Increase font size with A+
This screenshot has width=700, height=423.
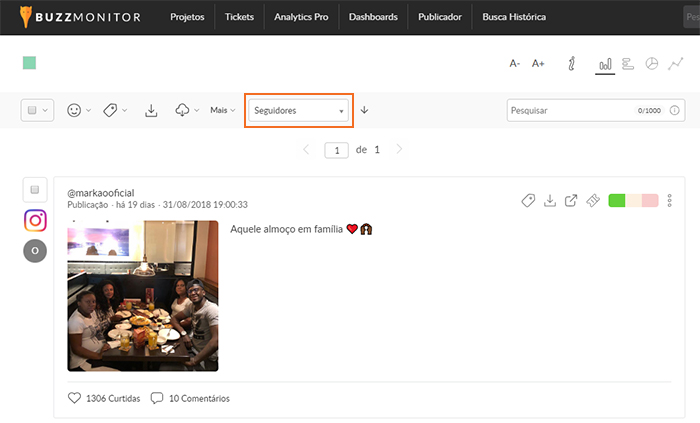(x=538, y=64)
